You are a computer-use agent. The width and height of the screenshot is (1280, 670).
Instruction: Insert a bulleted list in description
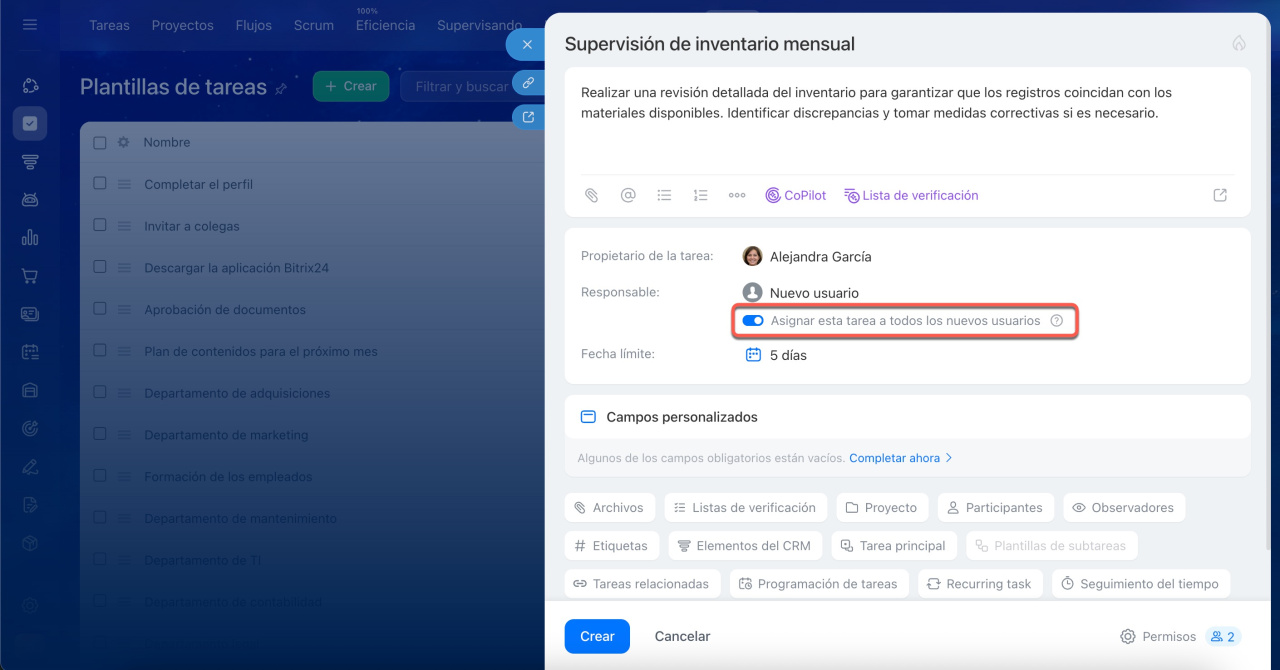664,196
